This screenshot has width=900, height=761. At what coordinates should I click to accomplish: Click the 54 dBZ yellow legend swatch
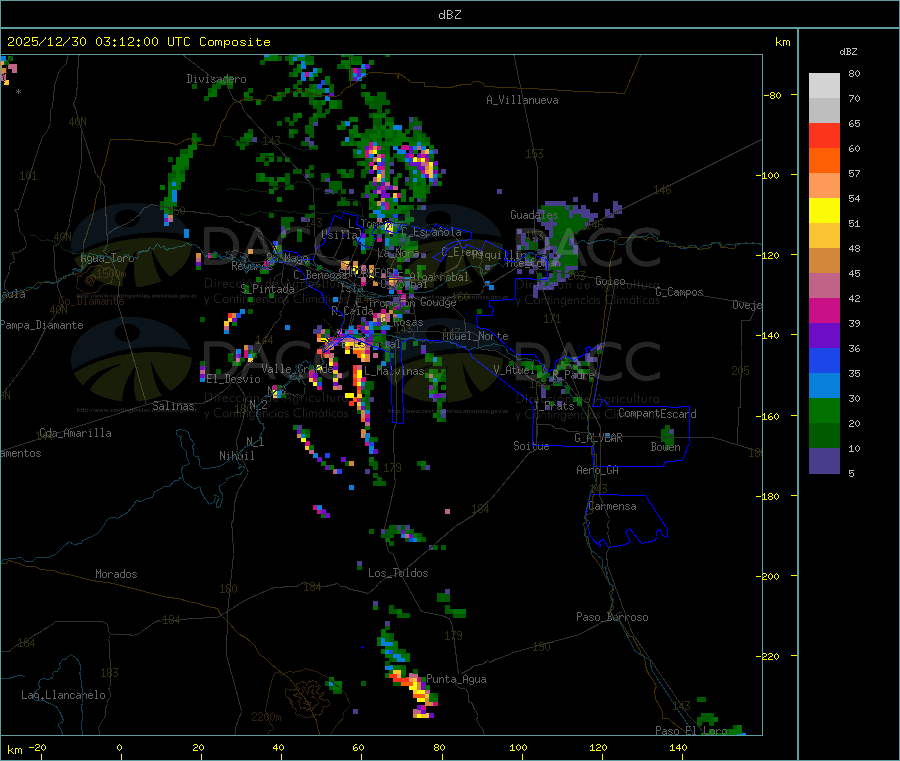pos(824,211)
